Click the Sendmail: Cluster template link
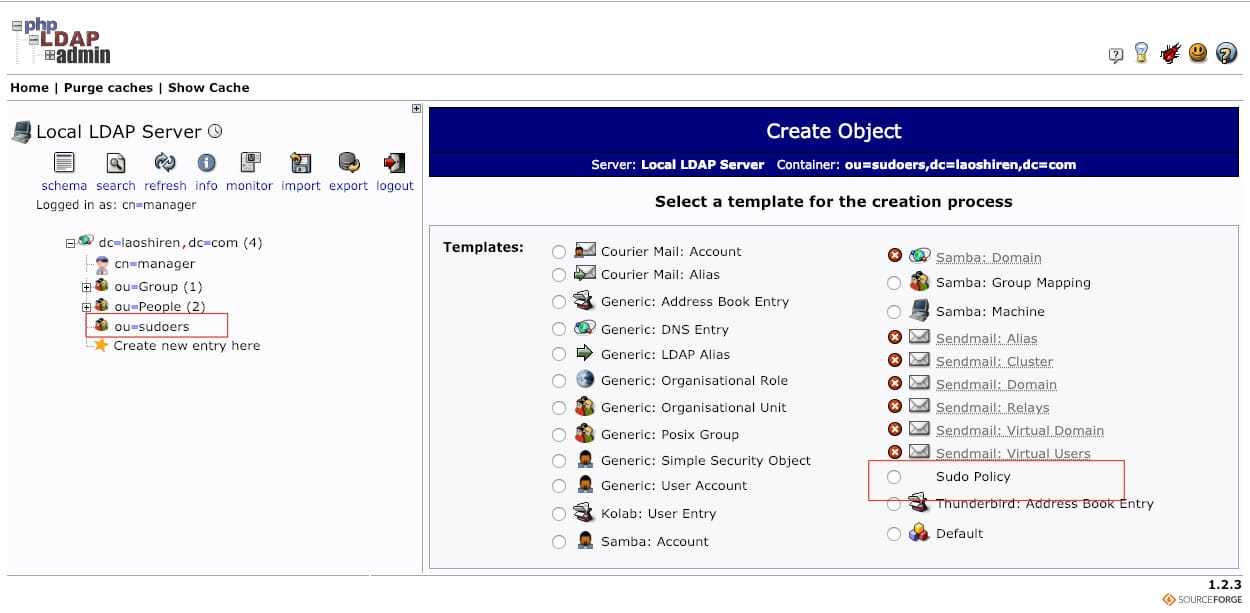Image resolution: width=1250 pixels, height=613 pixels. pyautogui.click(x=994, y=361)
